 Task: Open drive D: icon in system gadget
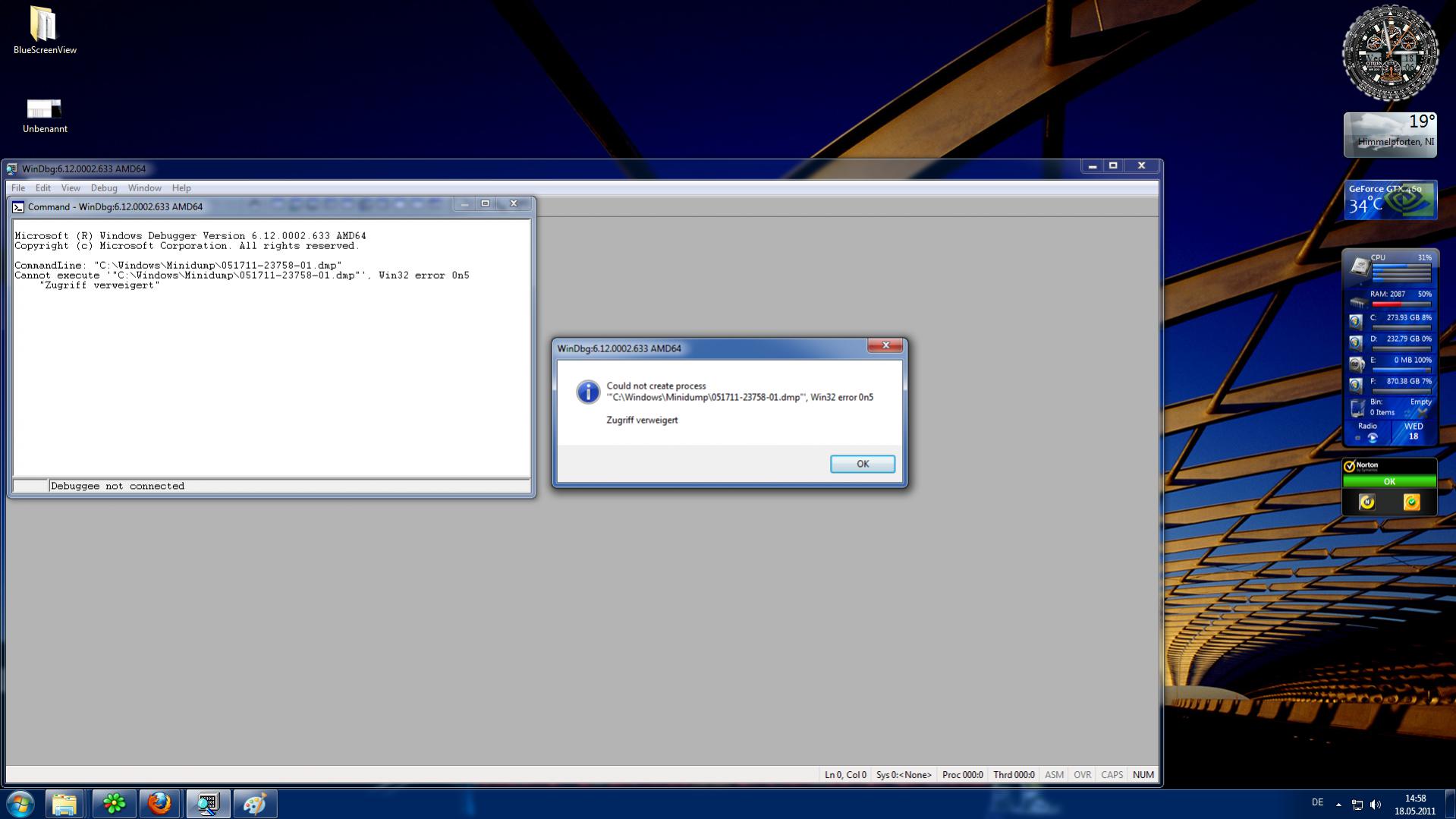pos(1356,343)
